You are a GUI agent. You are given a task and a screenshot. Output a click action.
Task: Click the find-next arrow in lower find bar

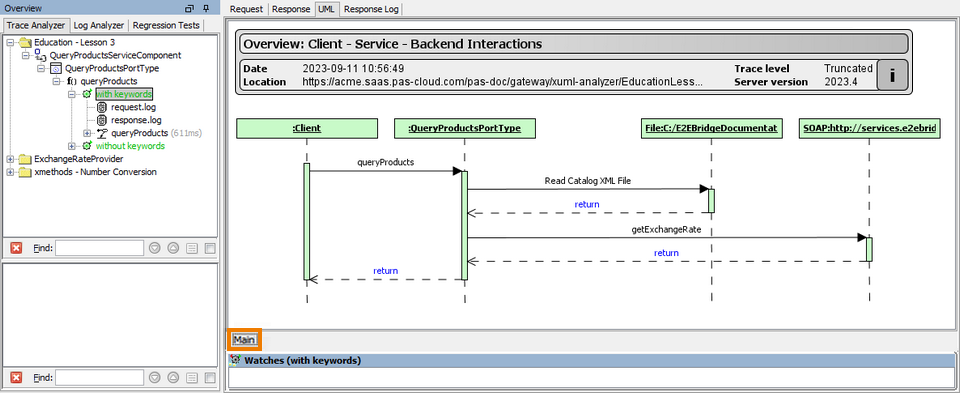pos(155,378)
